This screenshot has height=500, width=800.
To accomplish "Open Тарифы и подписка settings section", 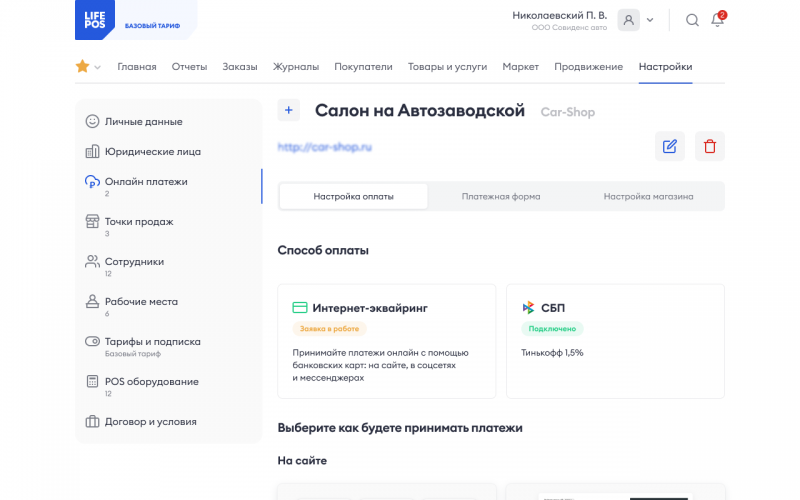I will [x=152, y=342].
